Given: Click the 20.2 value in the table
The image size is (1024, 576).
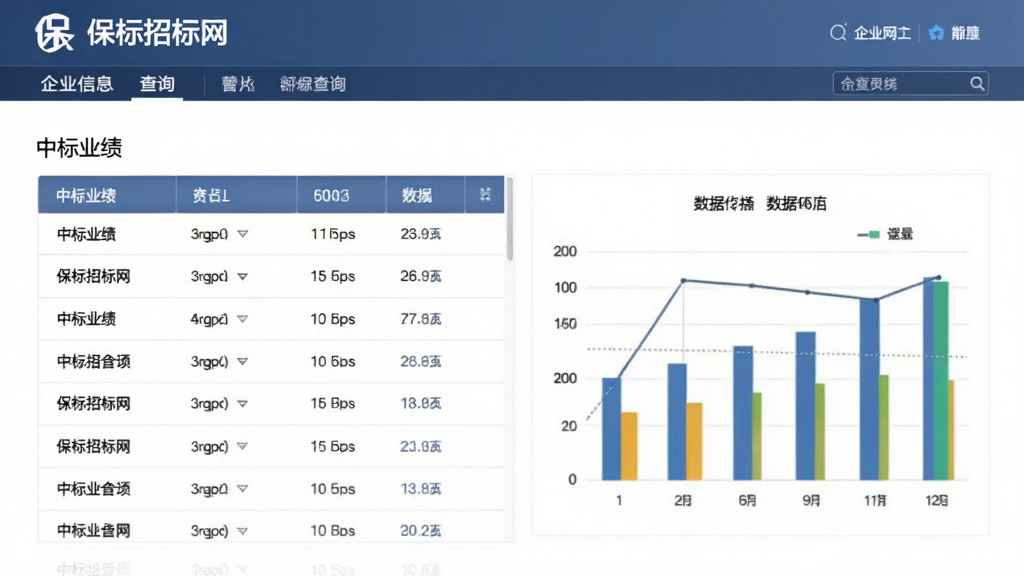Looking at the screenshot, I should point(421,531).
